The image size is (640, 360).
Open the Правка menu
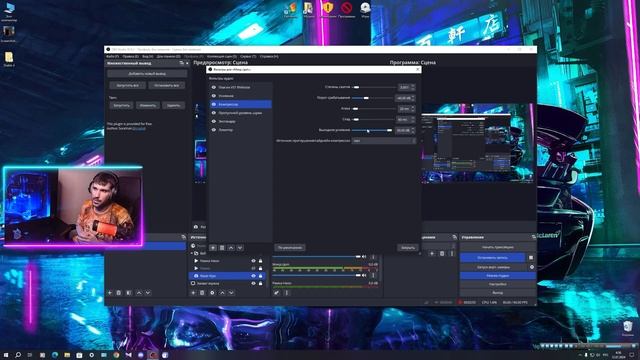click(x=131, y=56)
